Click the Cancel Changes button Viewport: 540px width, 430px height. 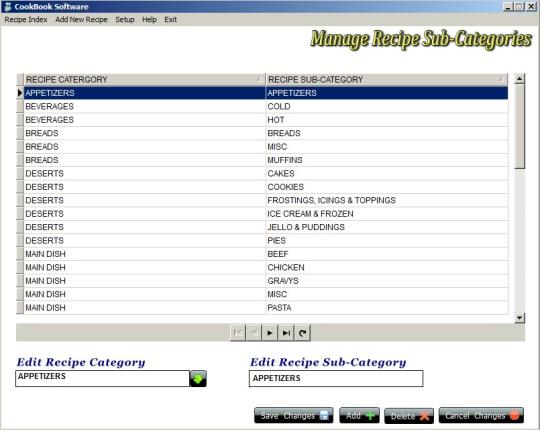pyautogui.click(x=481, y=416)
